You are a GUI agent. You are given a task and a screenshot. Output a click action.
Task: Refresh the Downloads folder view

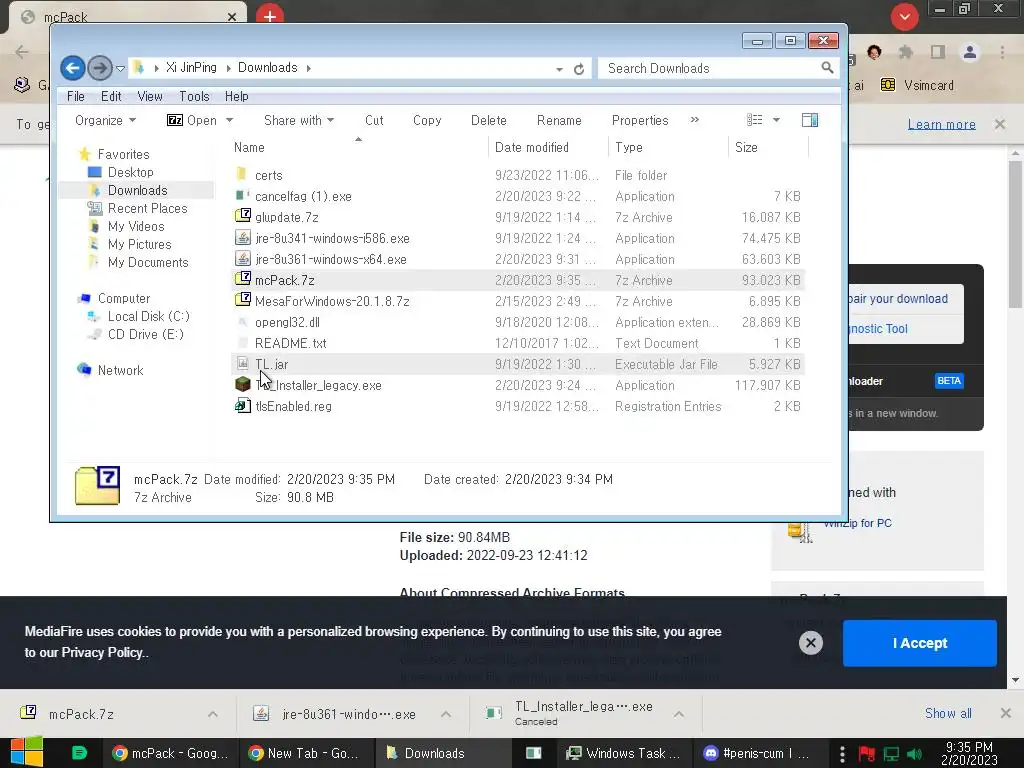pos(579,69)
